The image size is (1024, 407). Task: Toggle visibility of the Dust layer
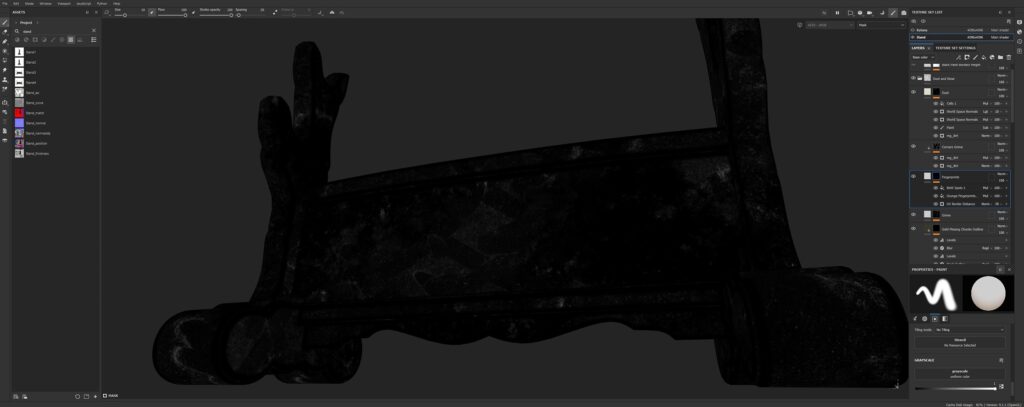click(x=913, y=92)
